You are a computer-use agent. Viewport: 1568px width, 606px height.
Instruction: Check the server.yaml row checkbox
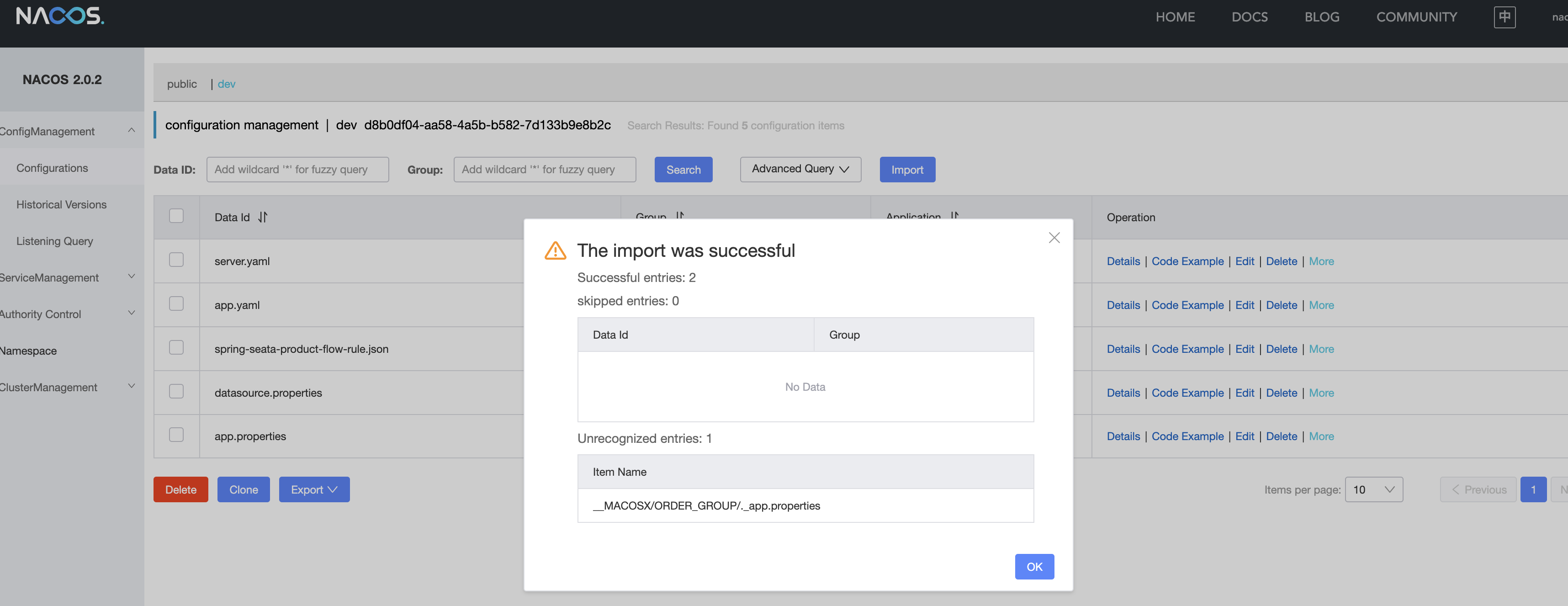tap(176, 260)
